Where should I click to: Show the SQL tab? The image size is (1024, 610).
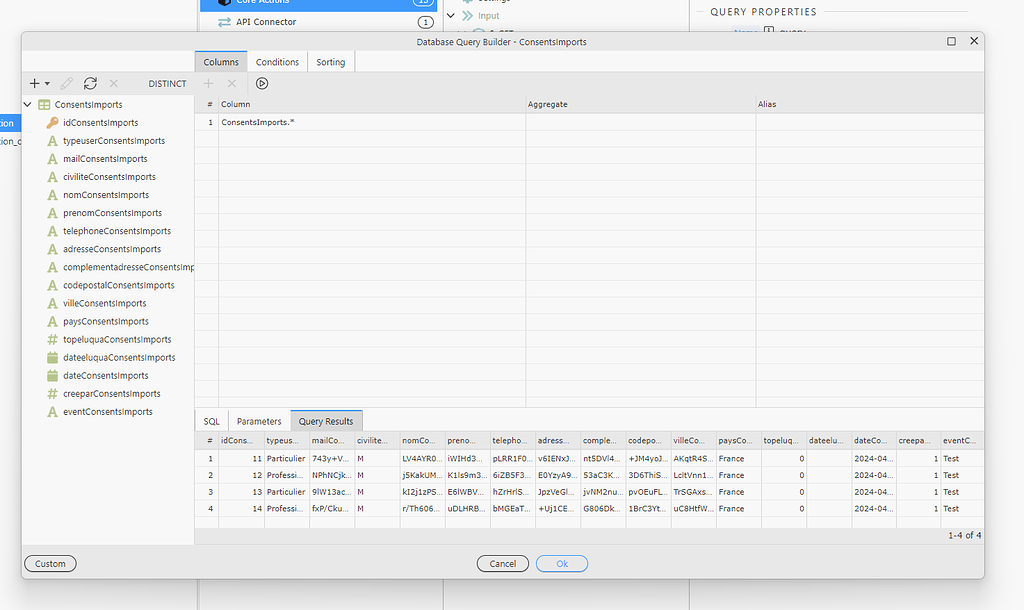(211, 422)
